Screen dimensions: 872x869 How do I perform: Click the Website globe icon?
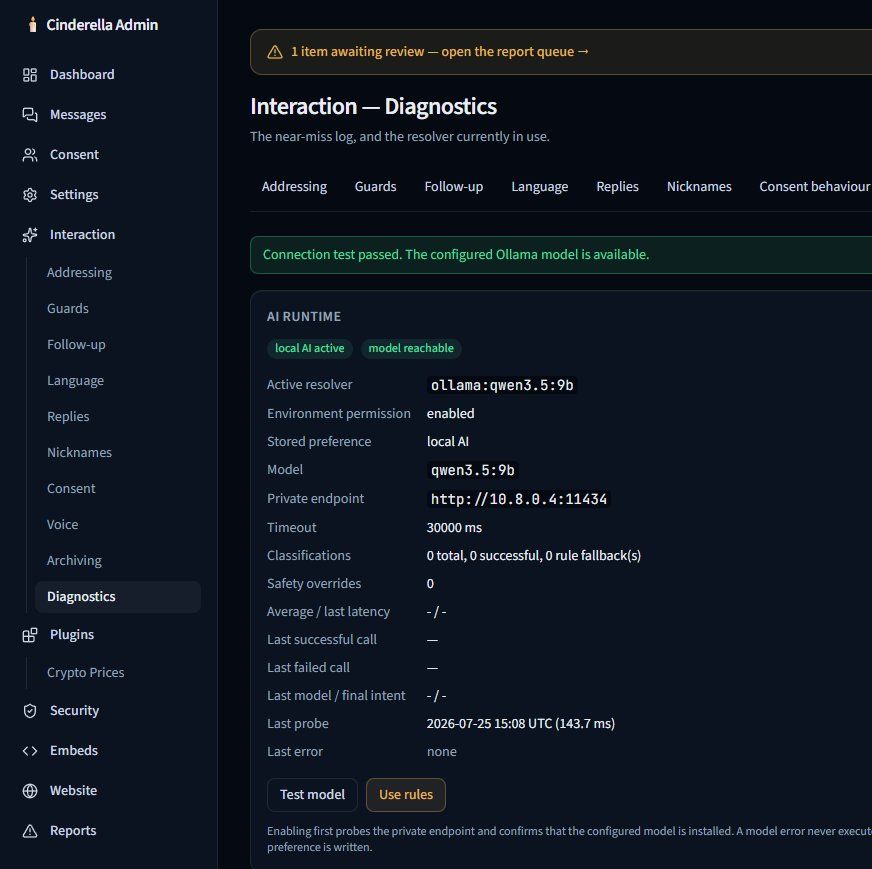[30, 791]
